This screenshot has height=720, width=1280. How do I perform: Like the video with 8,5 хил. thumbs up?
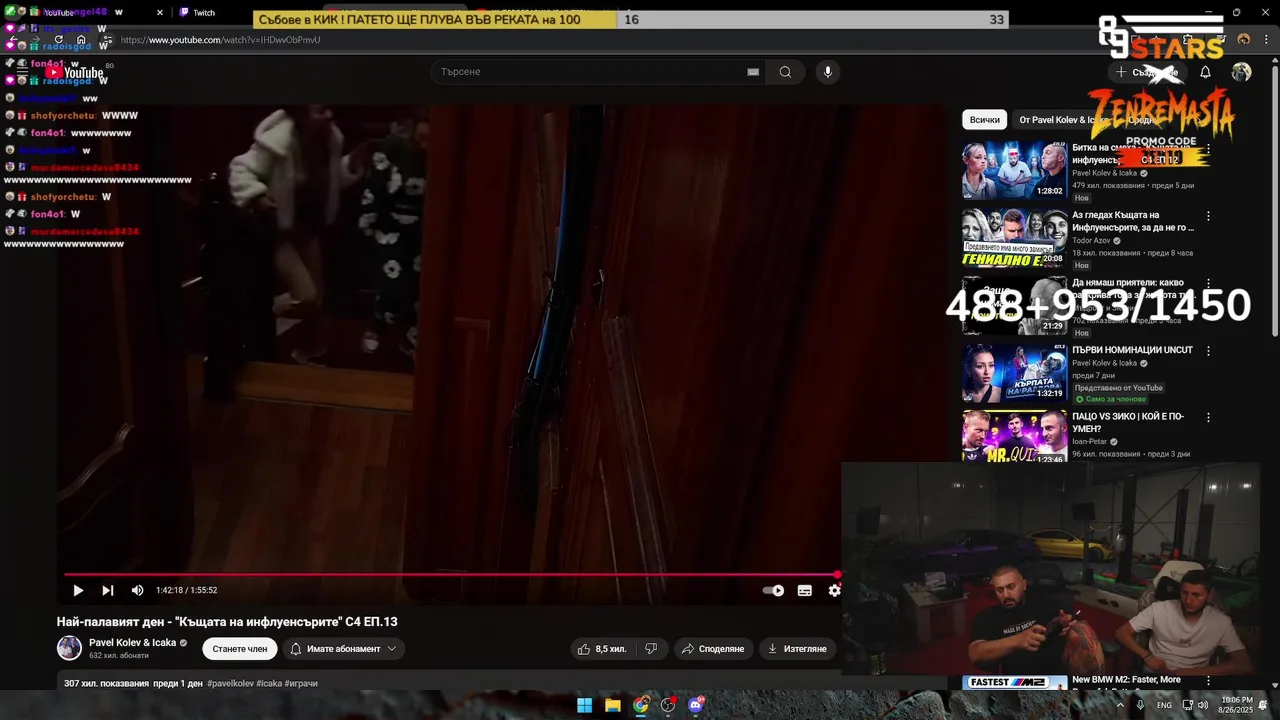[x=602, y=649]
